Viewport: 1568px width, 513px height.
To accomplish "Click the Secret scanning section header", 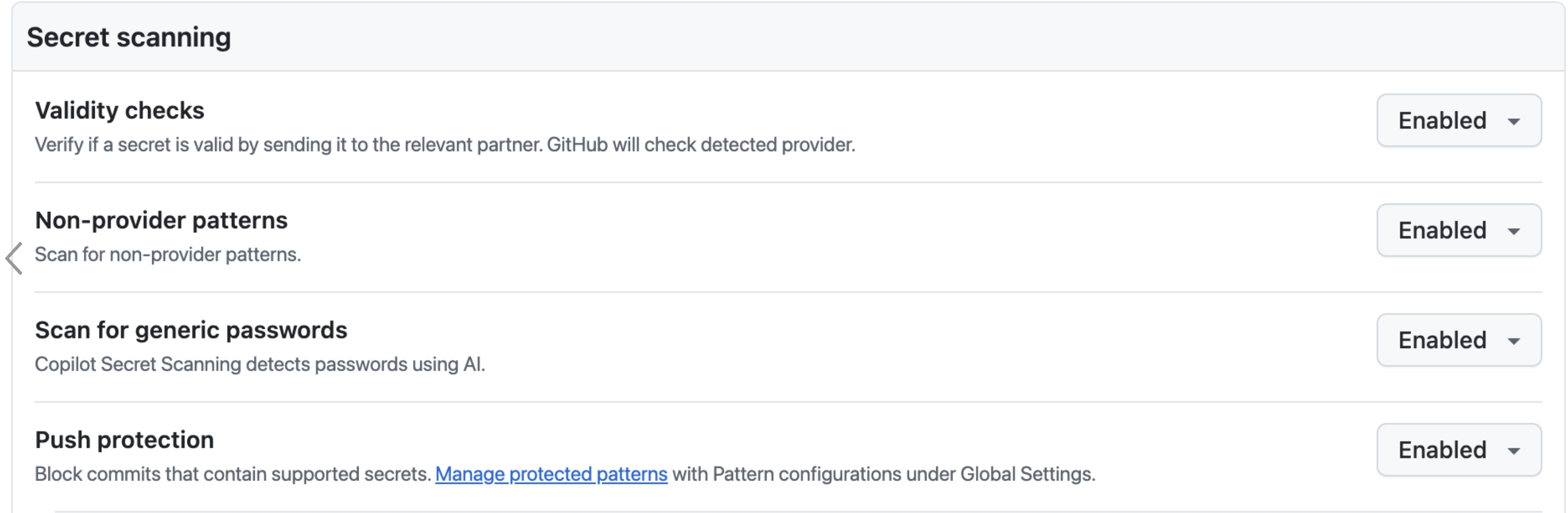I will (x=129, y=37).
